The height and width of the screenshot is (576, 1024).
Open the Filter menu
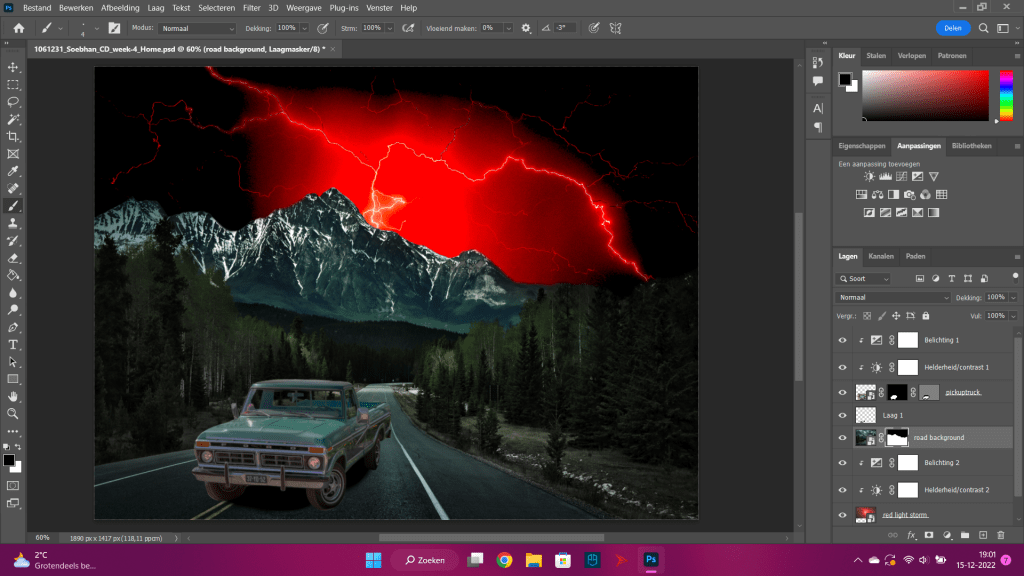pyautogui.click(x=251, y=8)
